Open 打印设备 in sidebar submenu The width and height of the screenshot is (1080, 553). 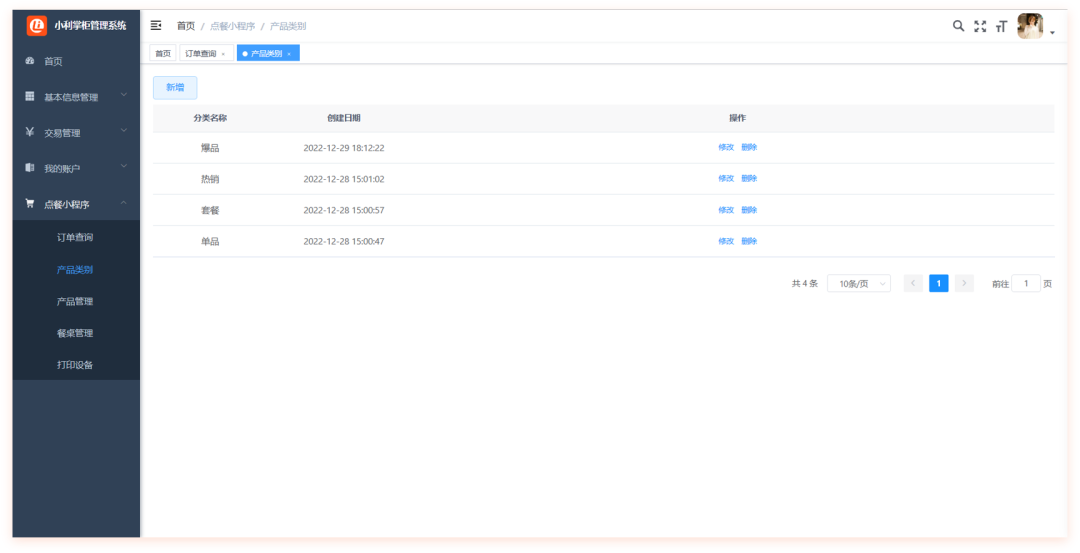point(74,365)
